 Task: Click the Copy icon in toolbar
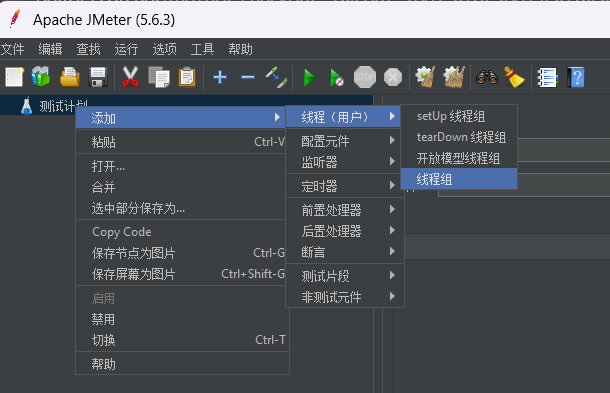pos(159,77)
